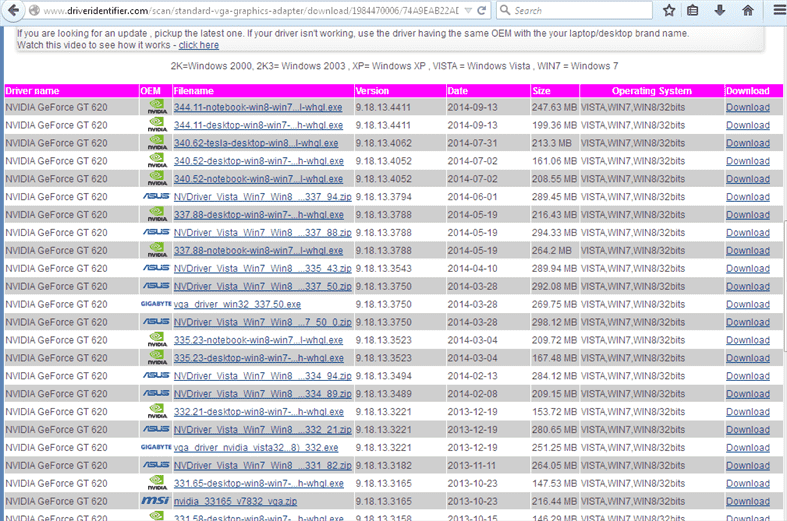Open the browser hamburger menu
787x521 pixels.
[779, 11]
